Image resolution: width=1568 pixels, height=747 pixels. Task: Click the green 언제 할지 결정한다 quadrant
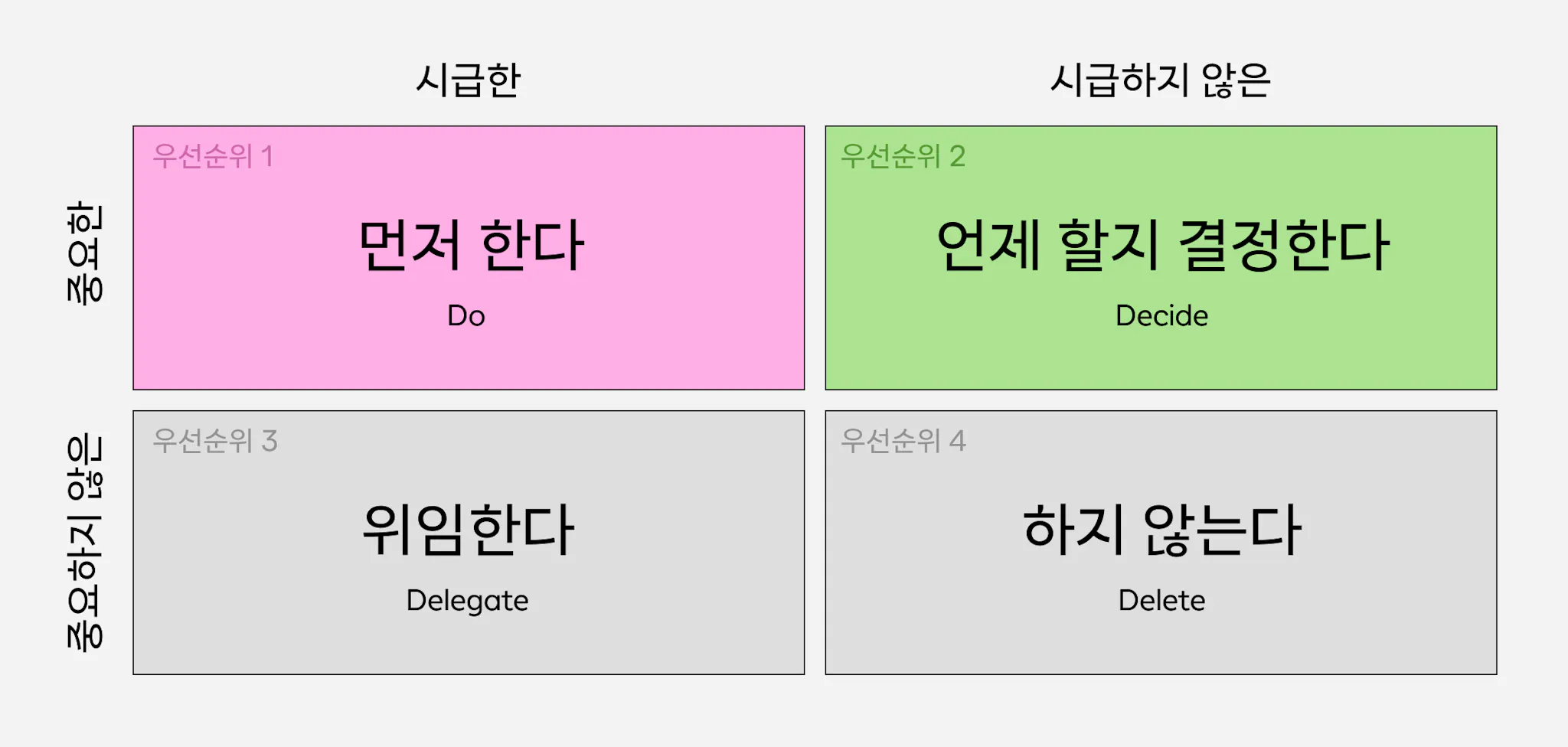point(1161,258)
